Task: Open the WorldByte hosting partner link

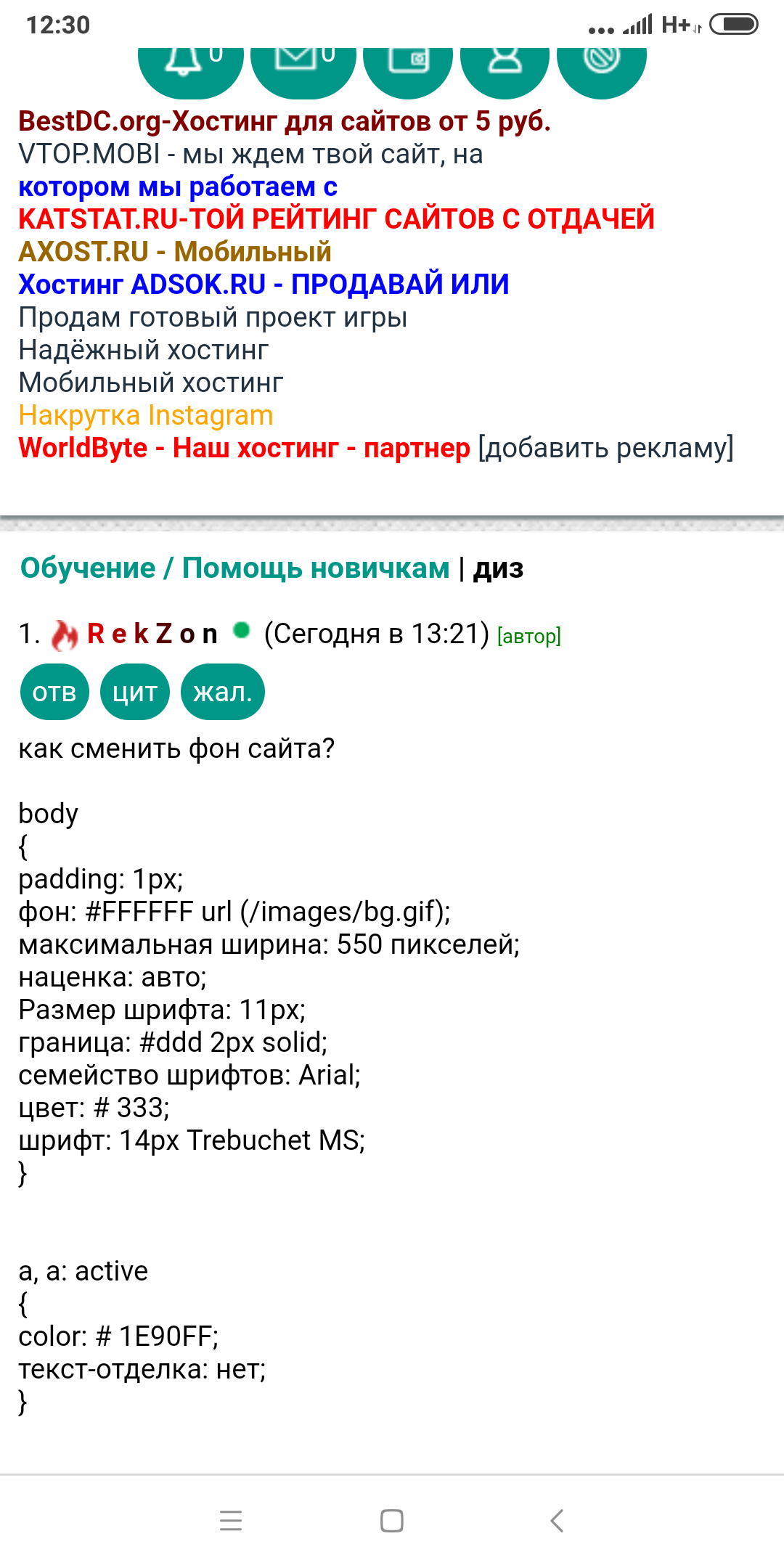Action: (244, 448)
